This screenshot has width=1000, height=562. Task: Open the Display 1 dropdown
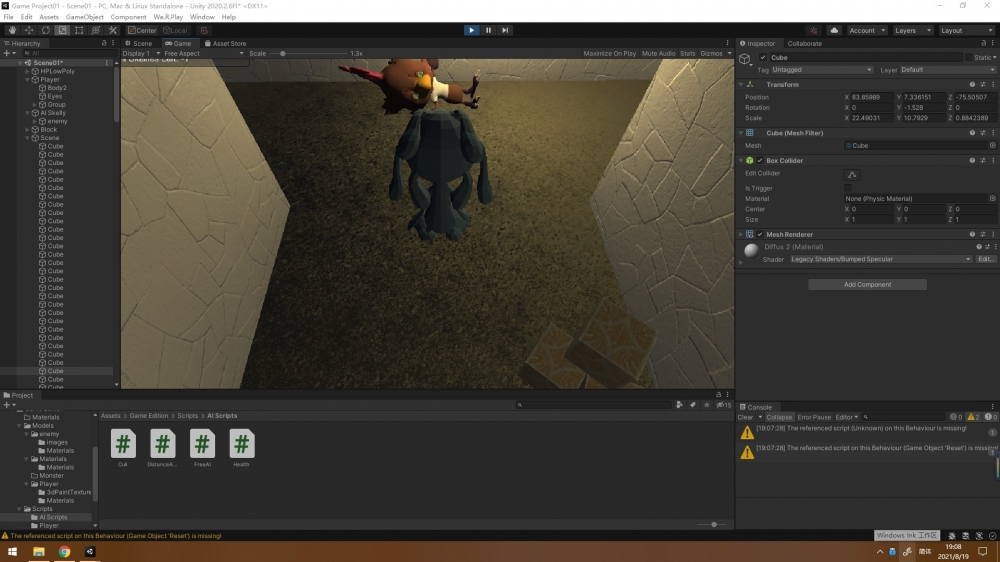(141, 54)
